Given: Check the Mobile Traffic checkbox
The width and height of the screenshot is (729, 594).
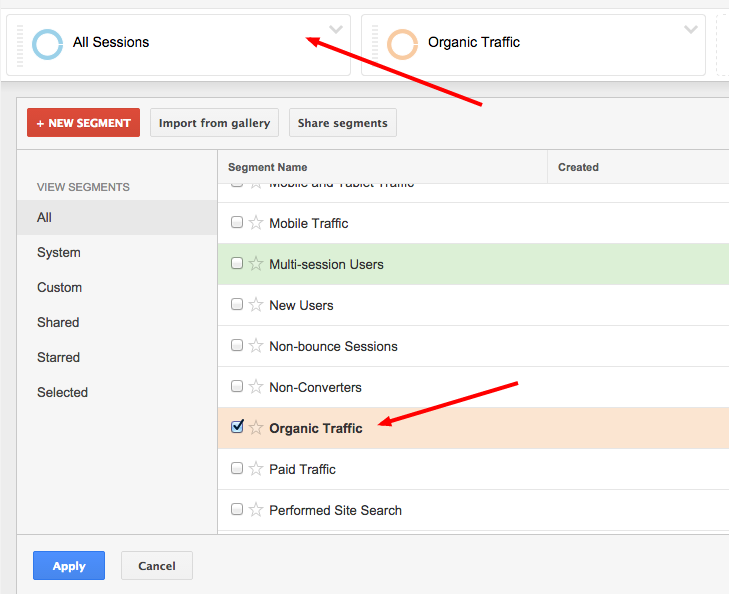Looking at the screenshot, I should click(x=237, y=222).
